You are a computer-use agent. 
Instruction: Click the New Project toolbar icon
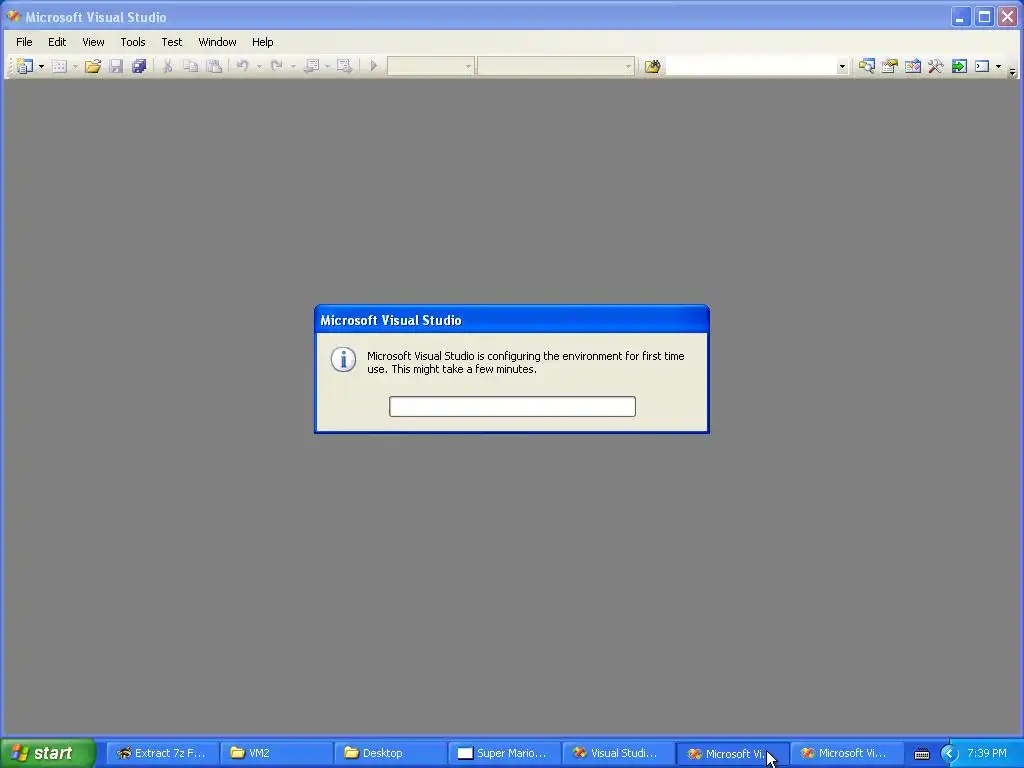[x=25, y=66]
